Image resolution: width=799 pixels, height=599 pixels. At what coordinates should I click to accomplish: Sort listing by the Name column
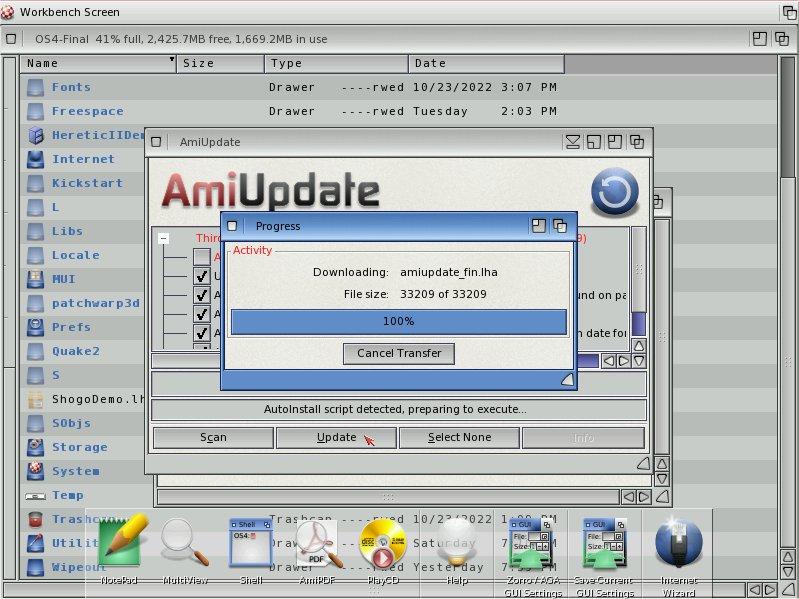pos(98,64)
